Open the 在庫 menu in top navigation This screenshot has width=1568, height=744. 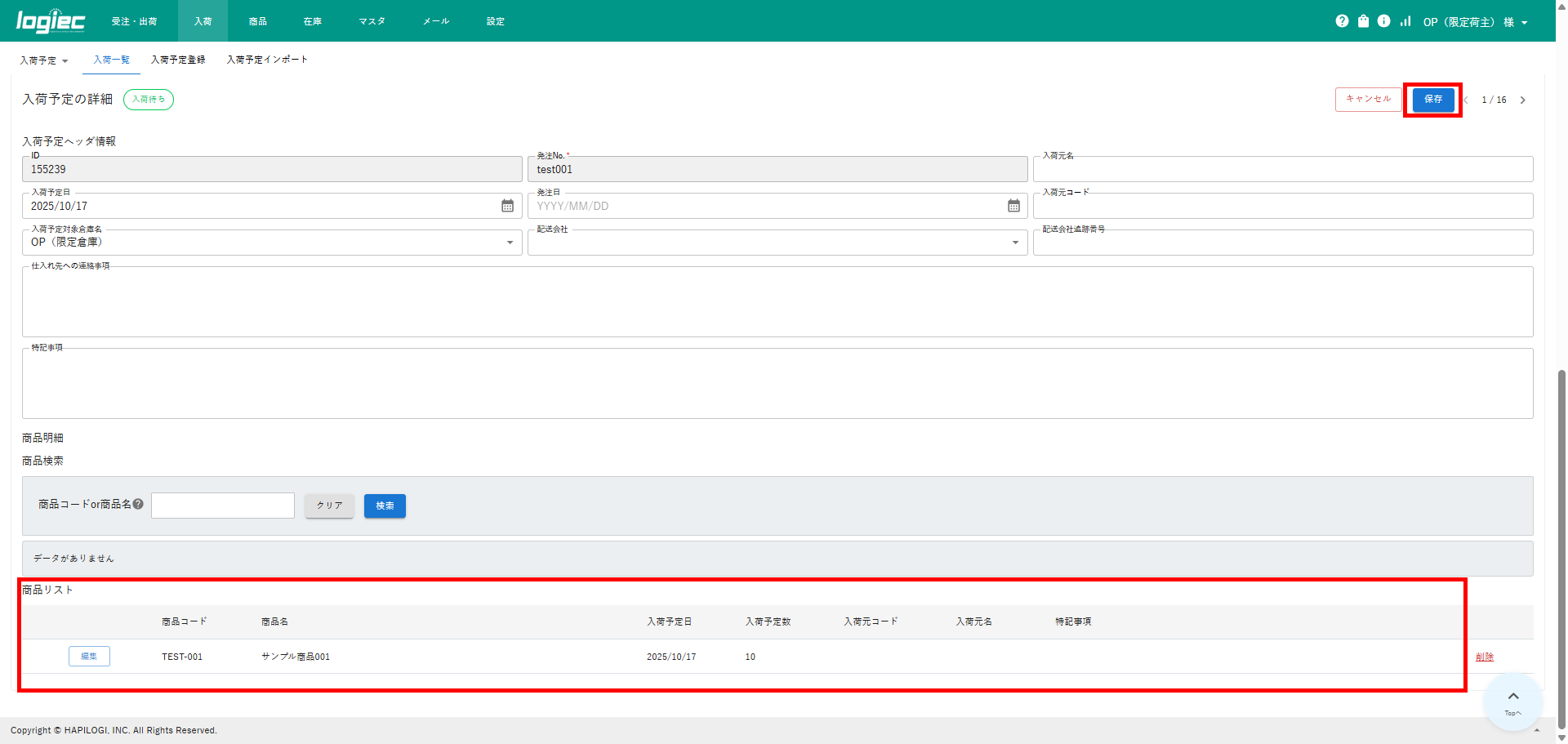(x=312, y=21)
